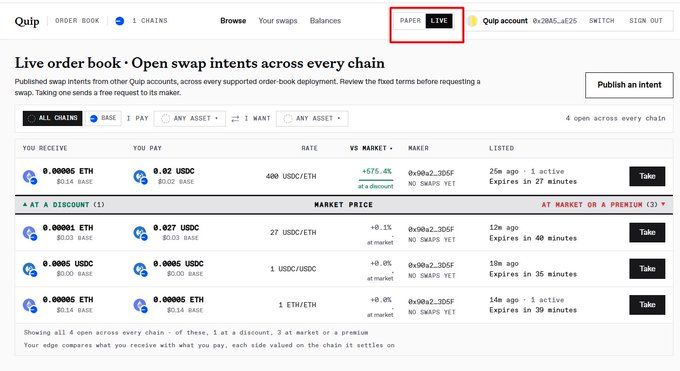
Task: Sort by VS MARKET column
Action: pyautogui.click(x=371, y=148)
